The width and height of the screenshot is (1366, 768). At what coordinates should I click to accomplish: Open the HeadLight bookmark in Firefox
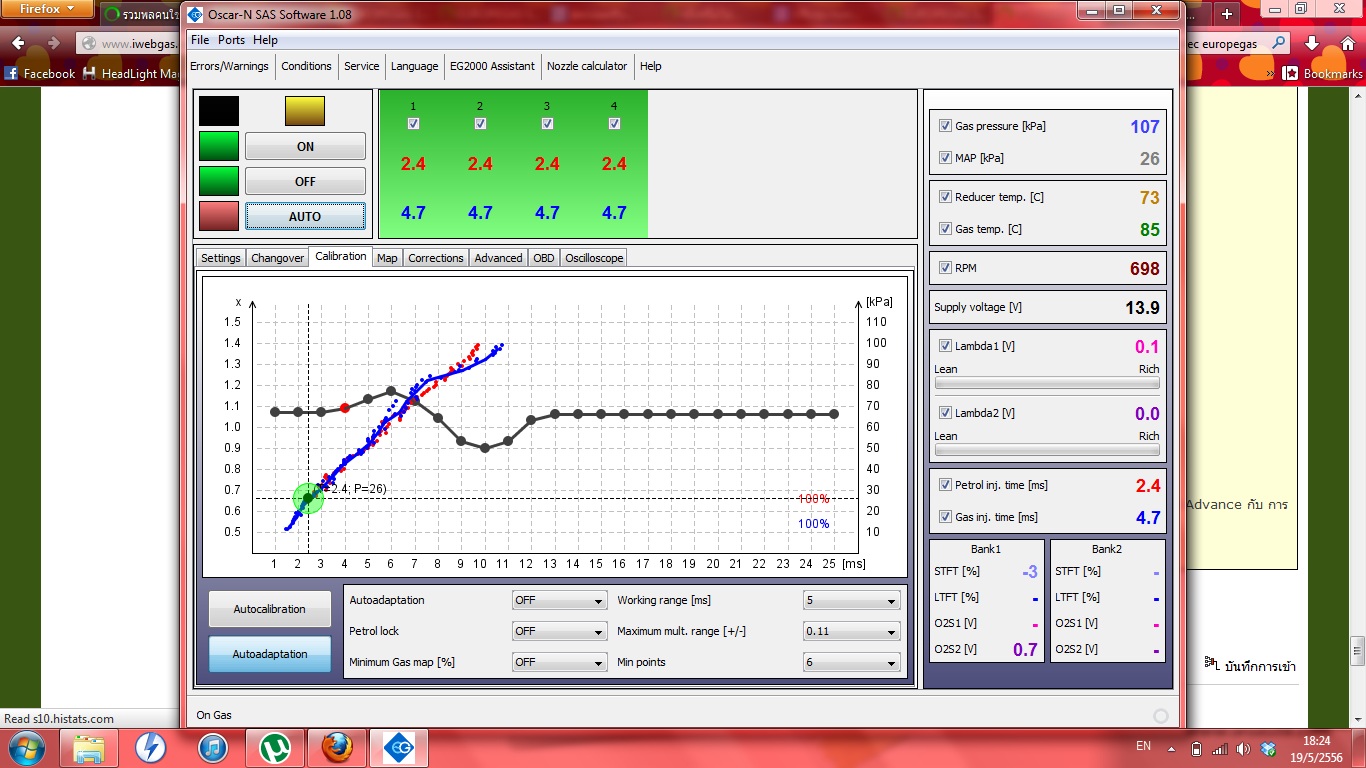click(133, 73)
